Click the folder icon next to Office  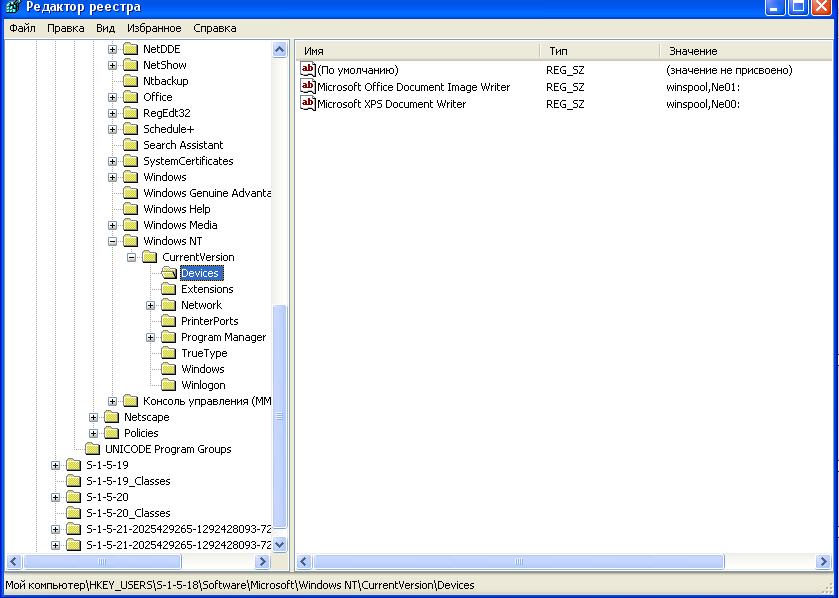(x=130, y=97)
